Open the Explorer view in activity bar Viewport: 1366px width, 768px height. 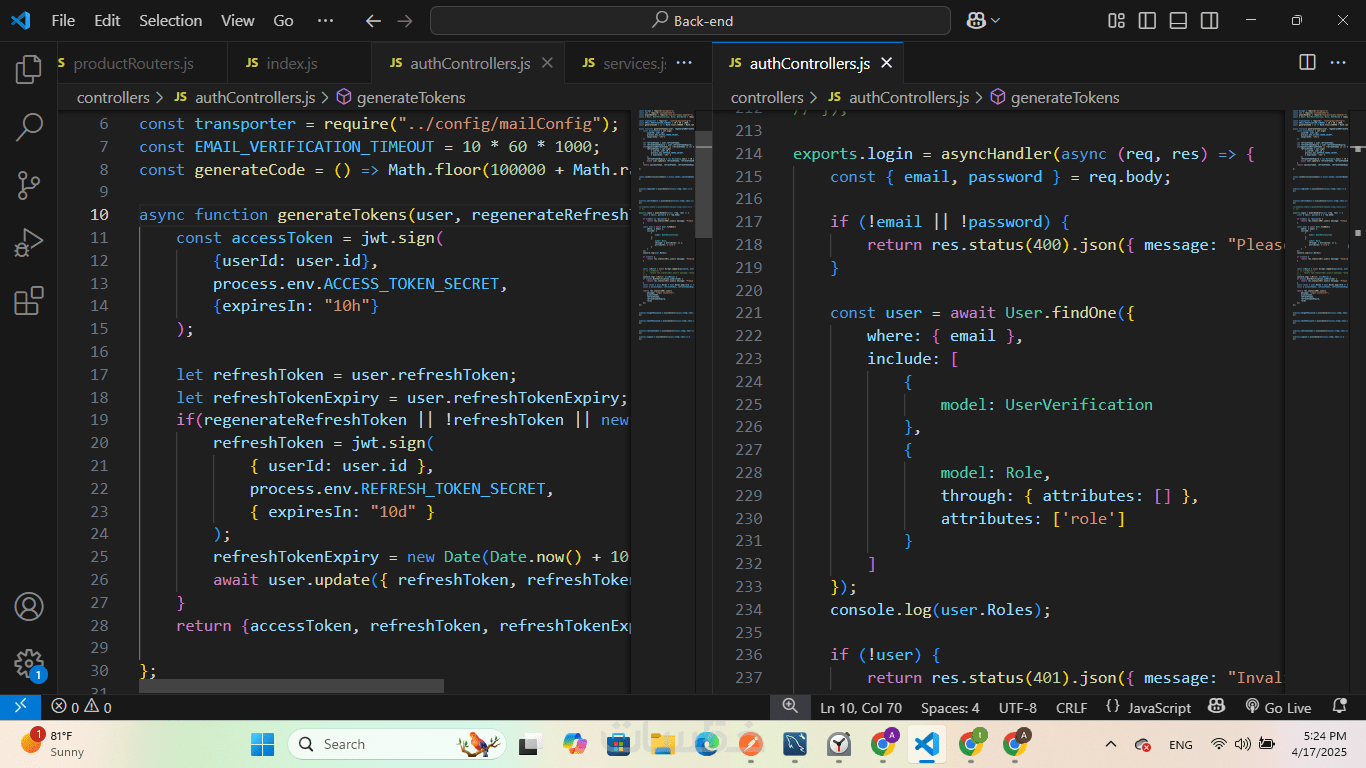coord(28,69)
